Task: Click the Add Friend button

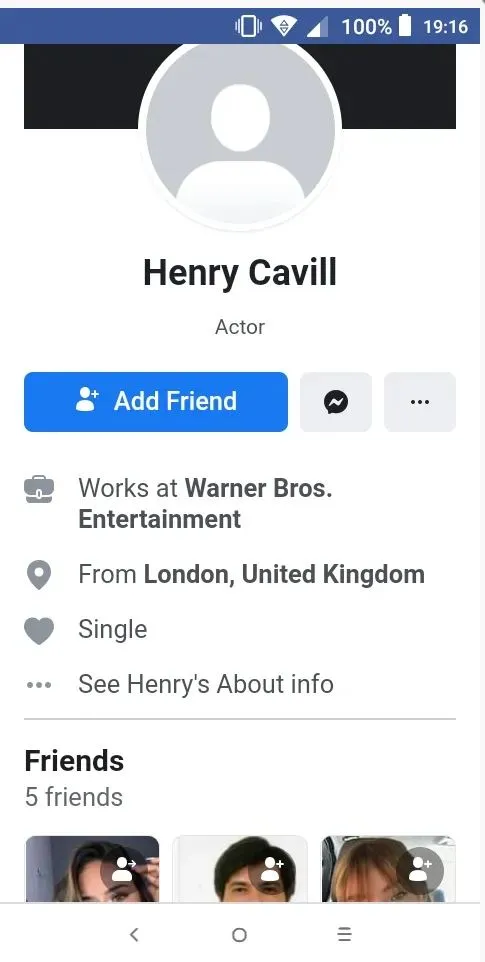Action: (x=156, y=402)
